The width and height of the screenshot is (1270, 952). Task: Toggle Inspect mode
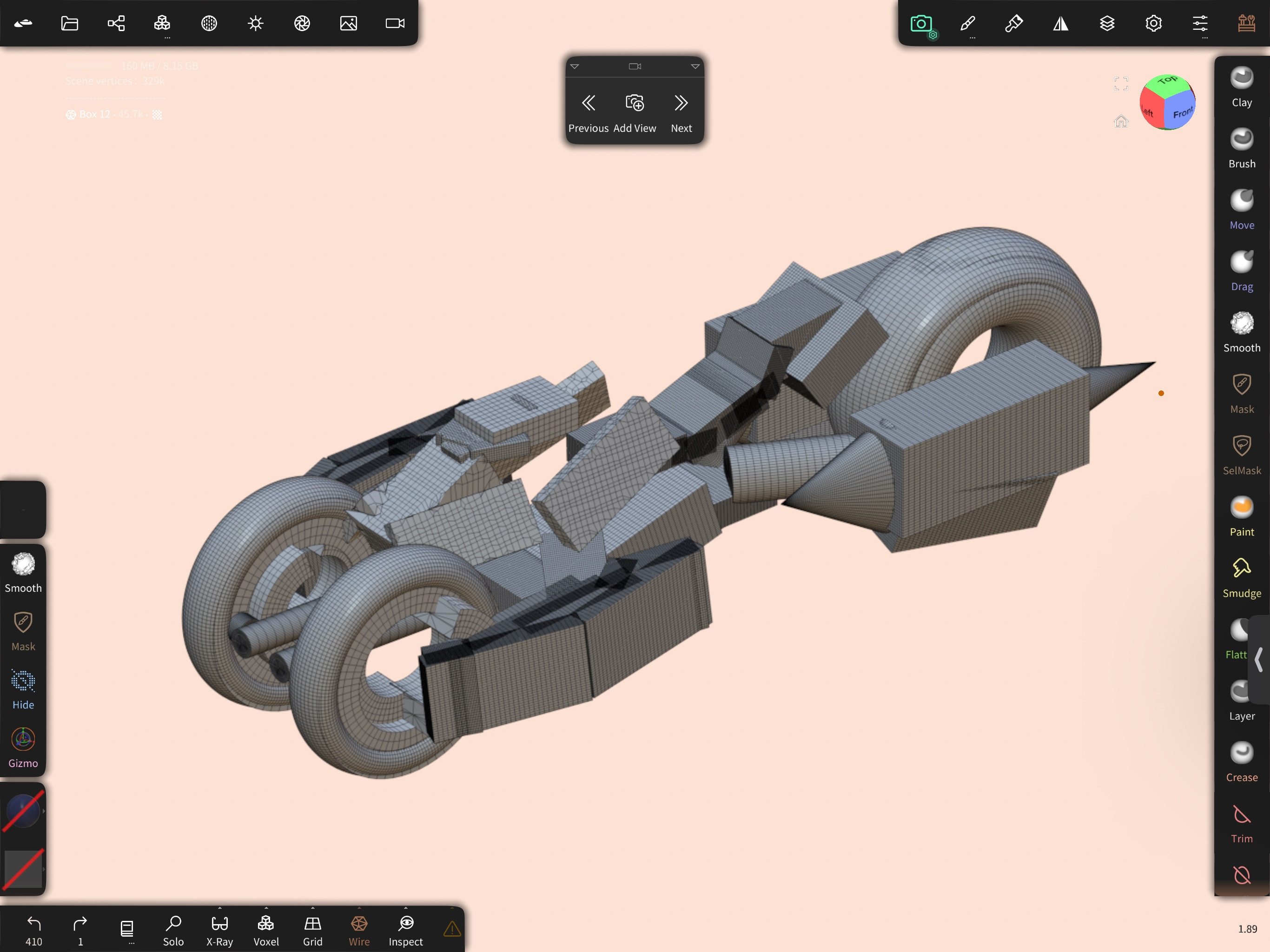(x=406, y=930)
